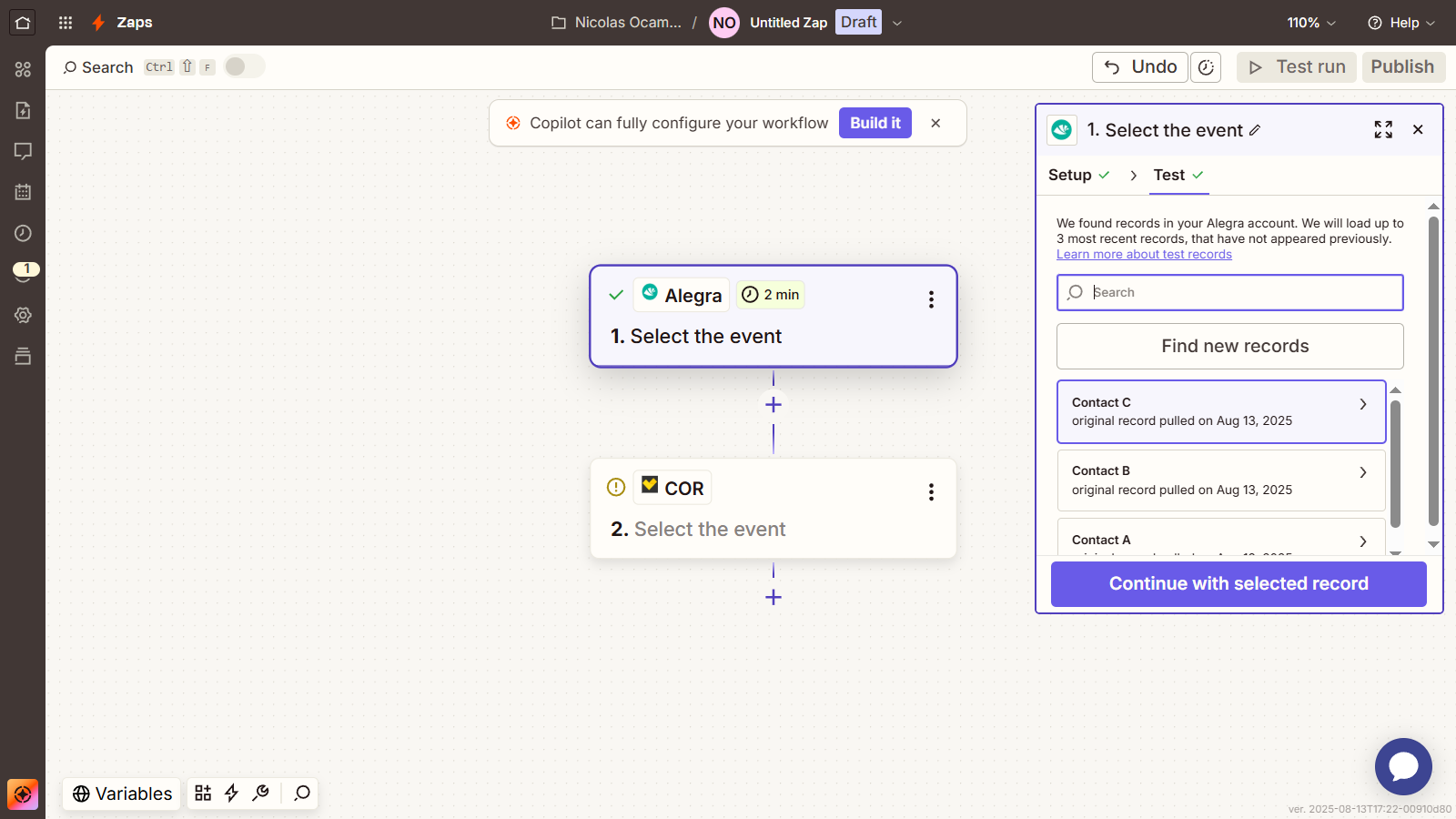The height and width of the screenshot is (819, 1456).
Task: Click the Alegra app logo in panel header
Action: click(x=1062, y=130)
